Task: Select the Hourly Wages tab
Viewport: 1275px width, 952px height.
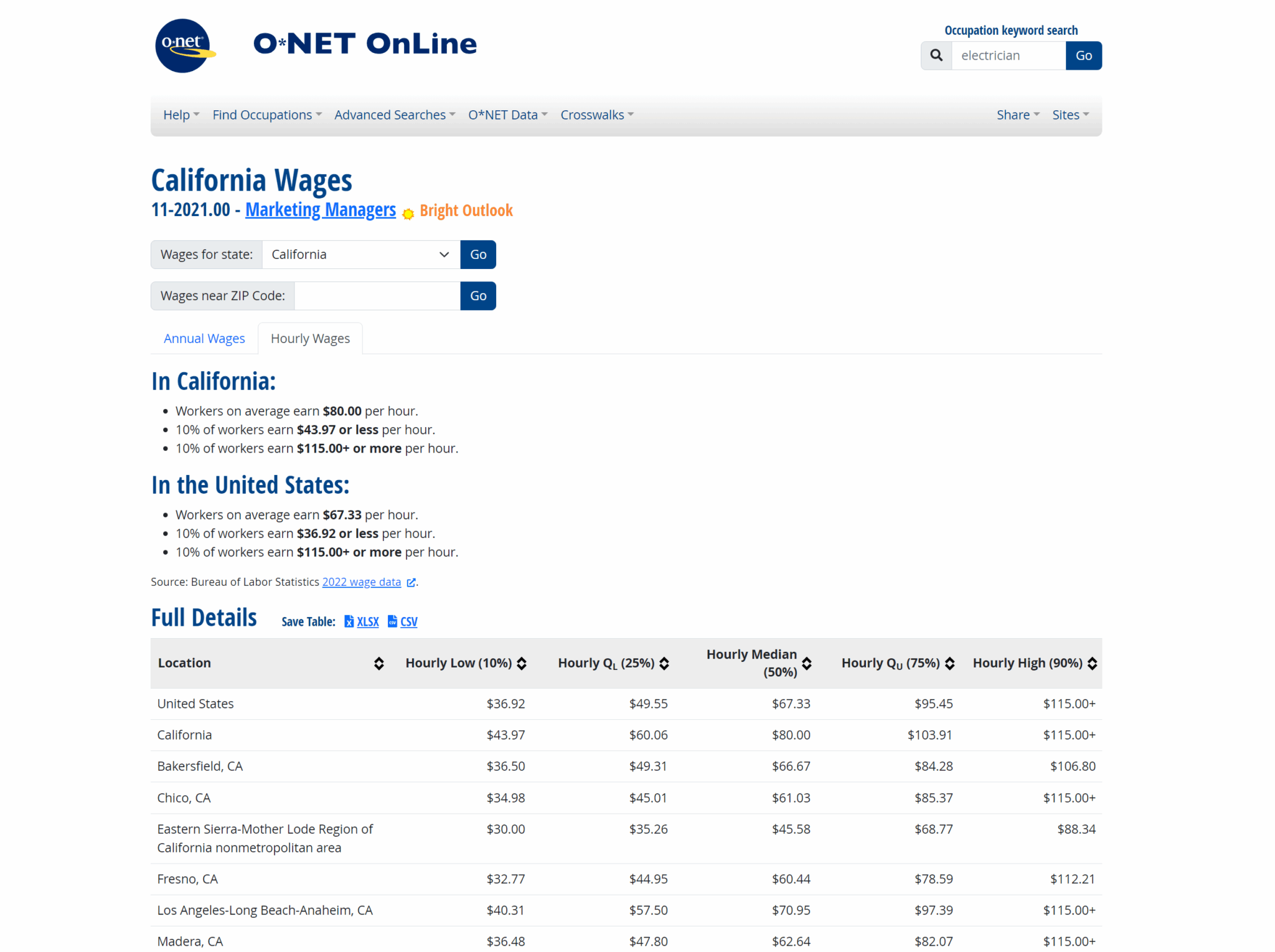Action: (310, 338)
